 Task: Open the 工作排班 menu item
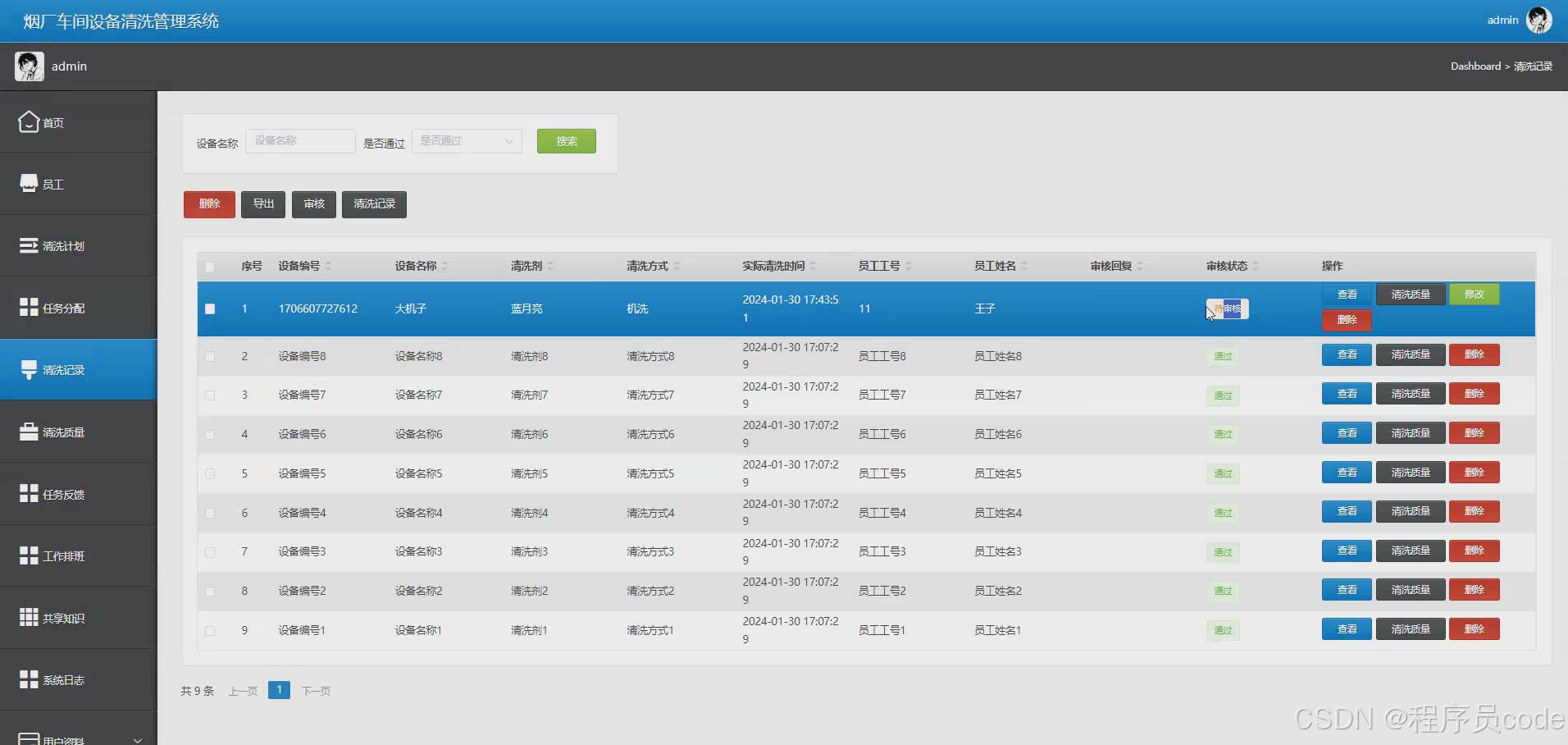coord(78,555)
